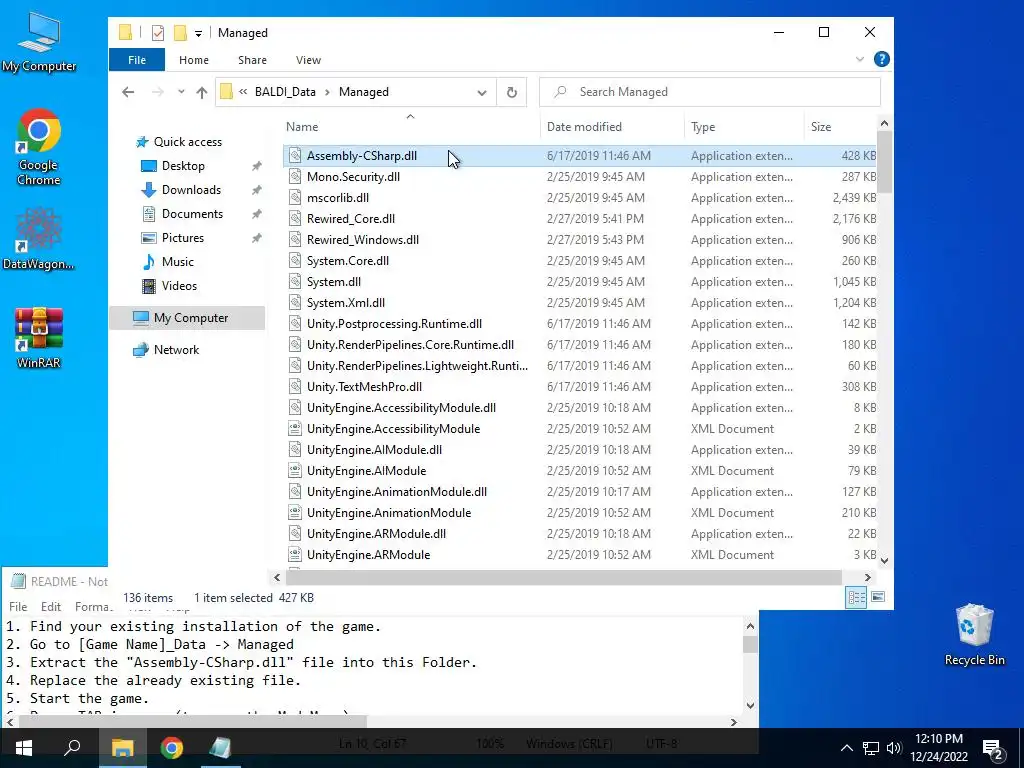The width and height of the screenshot is (1024, 768).
Task: Expand address bar history dropdown
Action: coord(482,92)
